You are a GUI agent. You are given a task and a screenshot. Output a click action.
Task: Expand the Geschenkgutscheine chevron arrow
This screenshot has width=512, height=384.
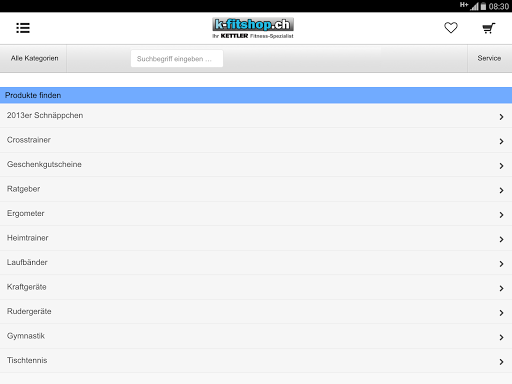(x=501, y=166)
